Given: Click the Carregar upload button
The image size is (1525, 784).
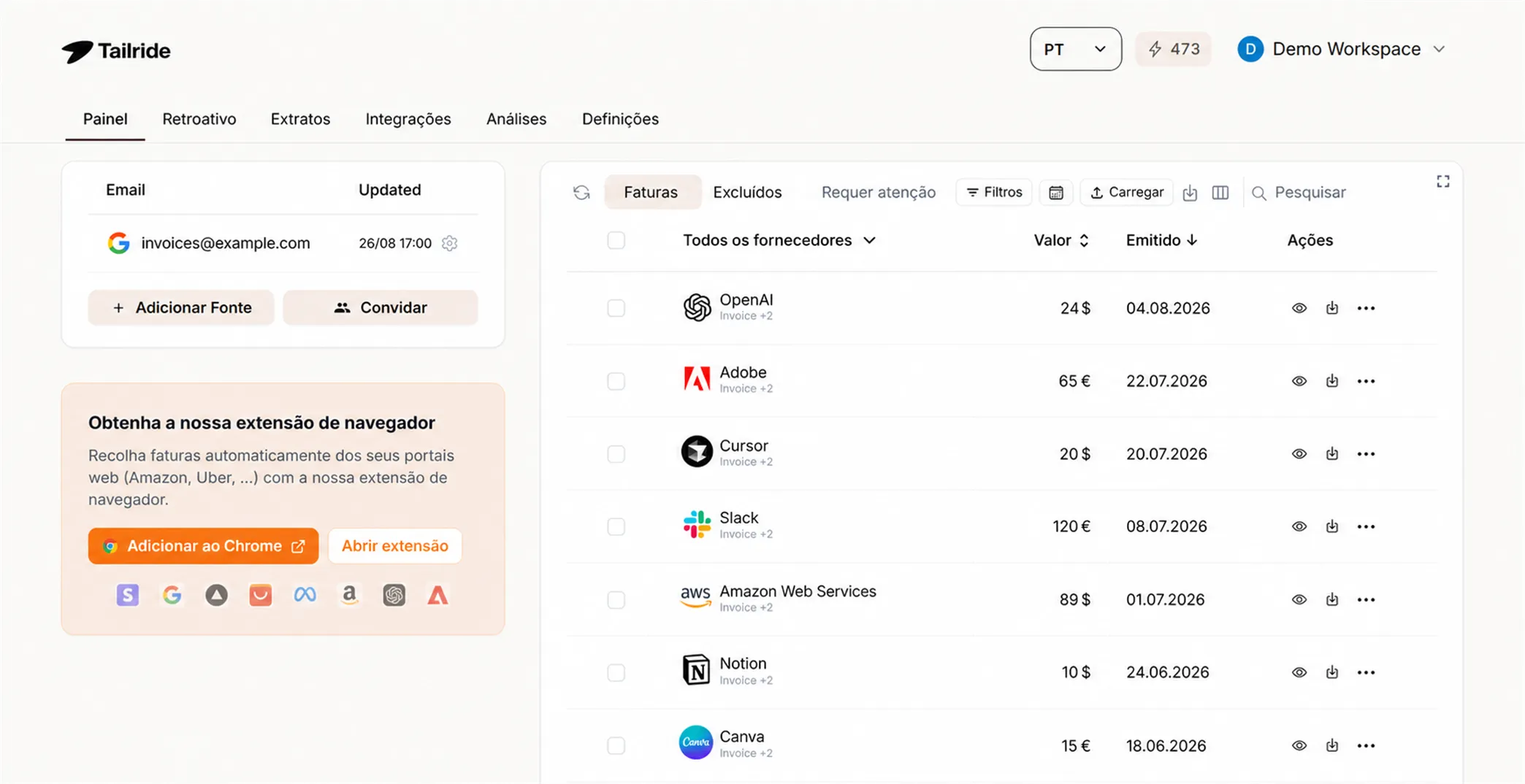Looking at the screenshot, I should click(1127, 192).
